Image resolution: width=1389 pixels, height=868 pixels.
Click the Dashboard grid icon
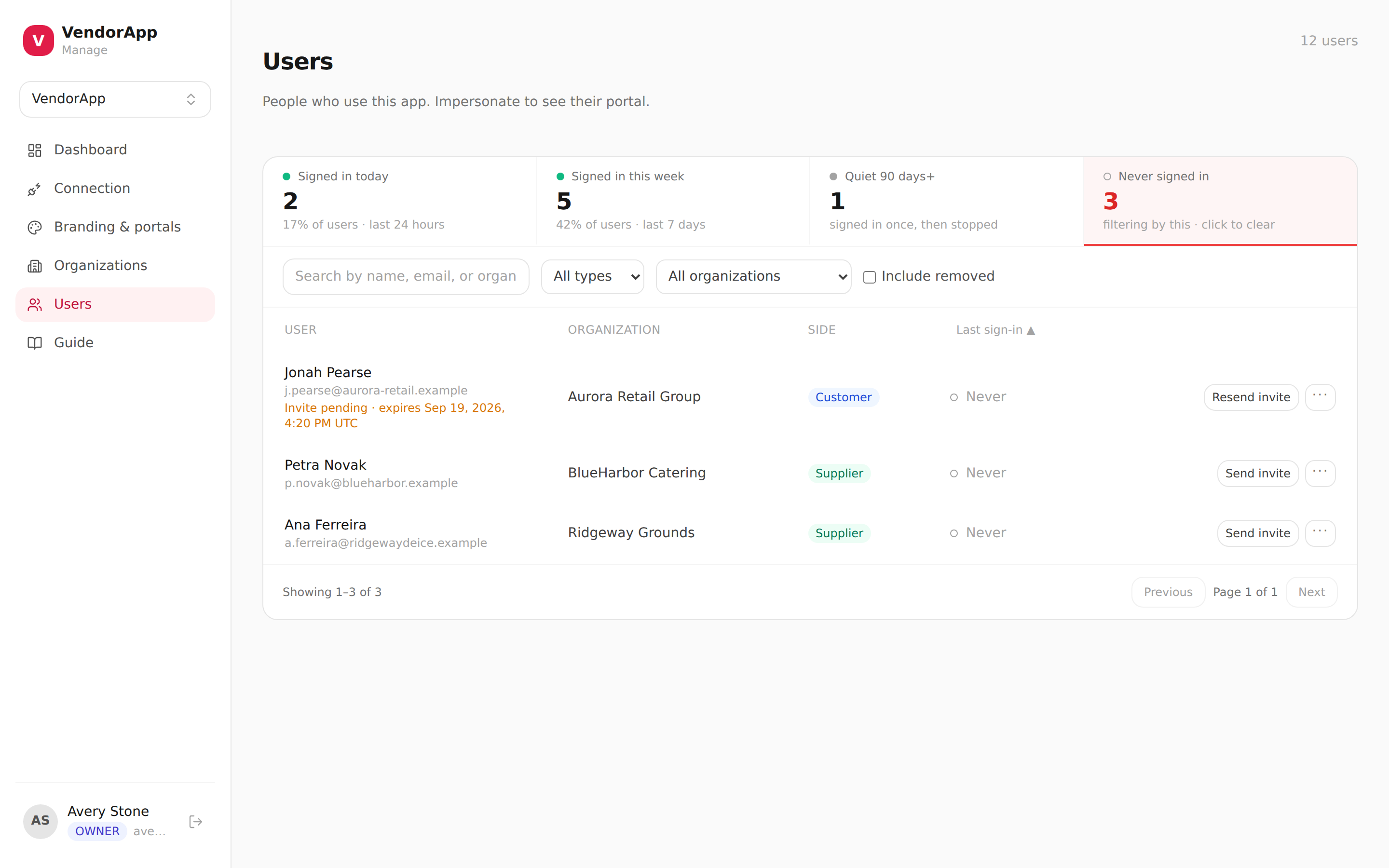click(x=35, y=150)
